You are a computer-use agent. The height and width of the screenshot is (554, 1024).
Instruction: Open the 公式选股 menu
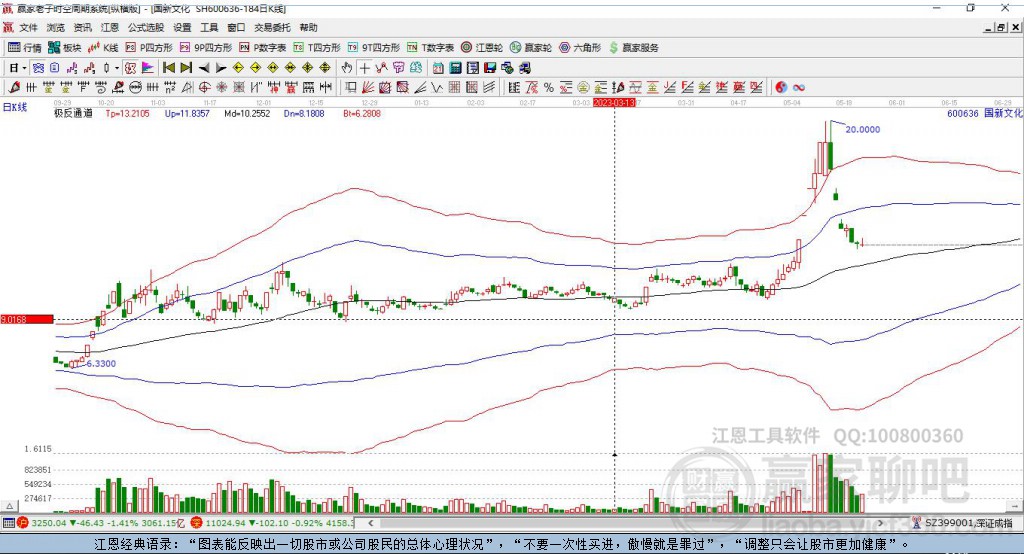144,27
